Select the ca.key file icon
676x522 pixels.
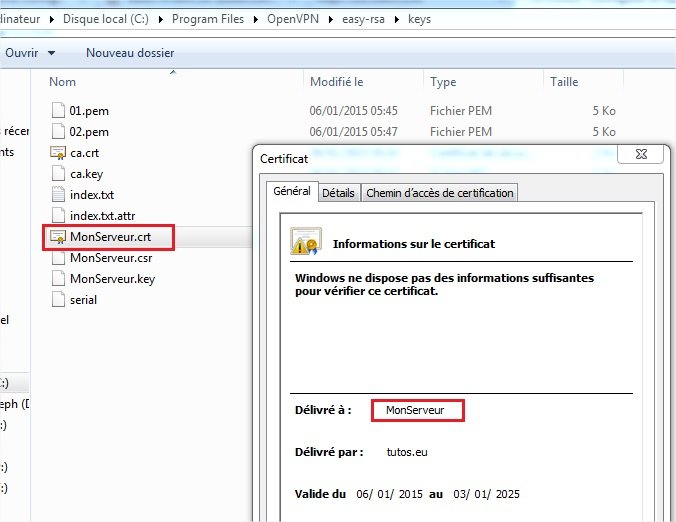(58, 174)
